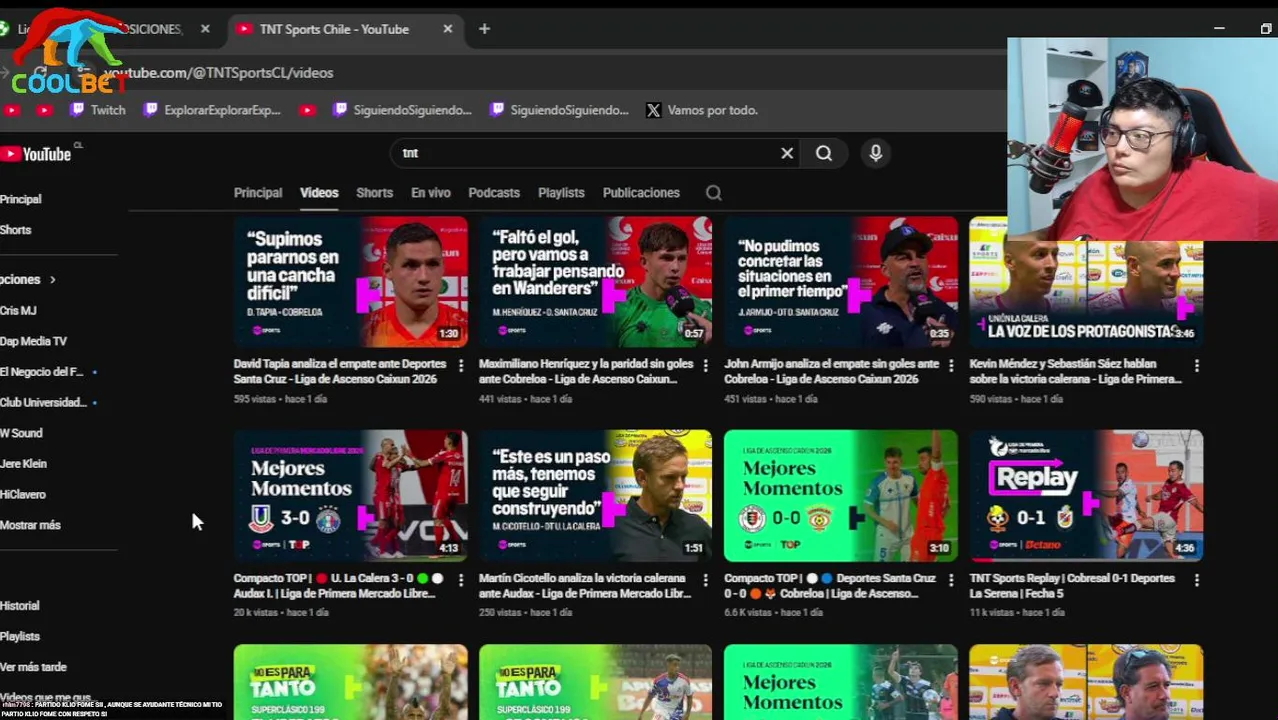1278x720 pixels.
Task: Play Mejores Momentos 0-0 green thumbnail
Action: tap(841, 496)
